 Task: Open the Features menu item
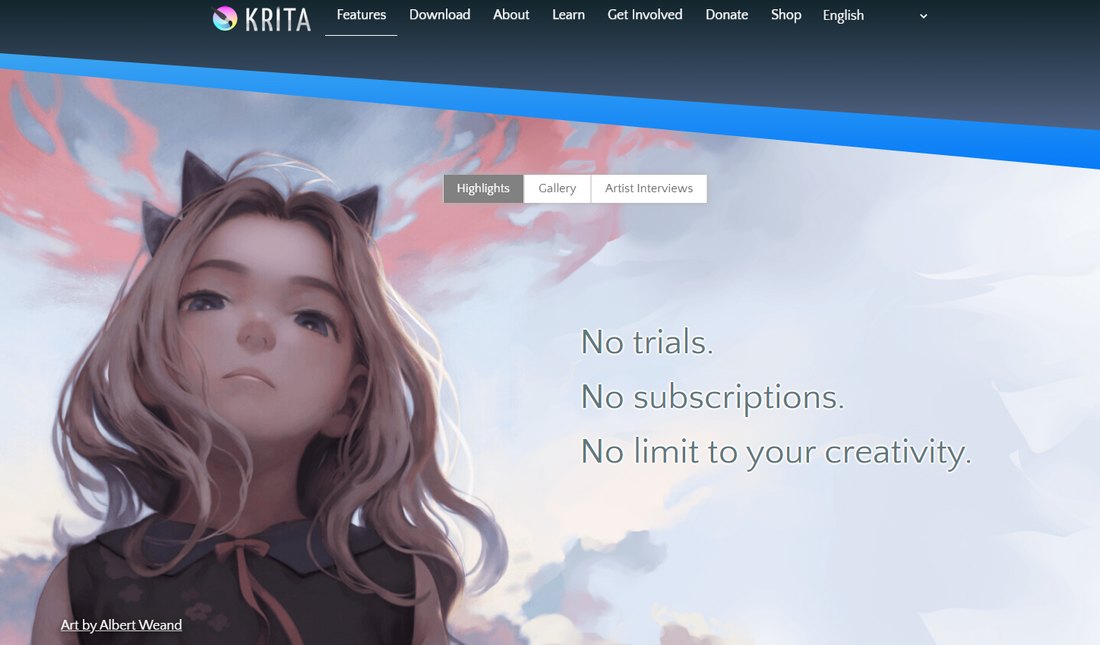pyautogui.click(x=361, y=15)
